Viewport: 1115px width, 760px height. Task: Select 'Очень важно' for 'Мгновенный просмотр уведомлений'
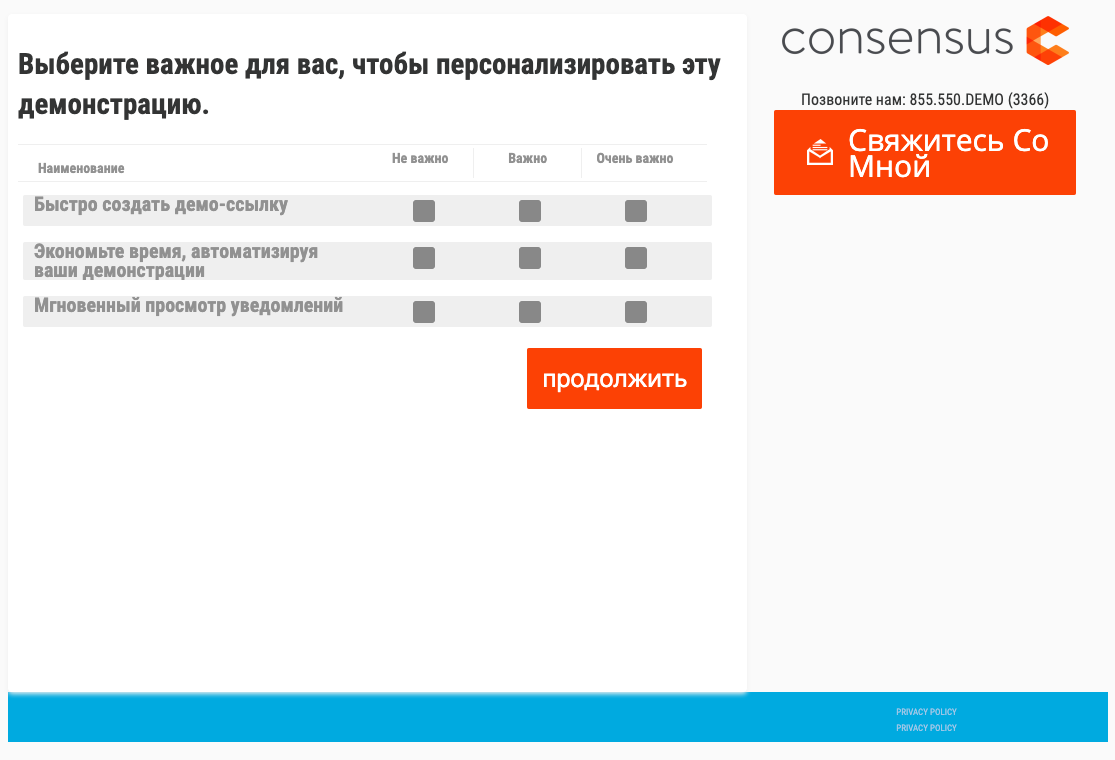(x=636, y=311)
